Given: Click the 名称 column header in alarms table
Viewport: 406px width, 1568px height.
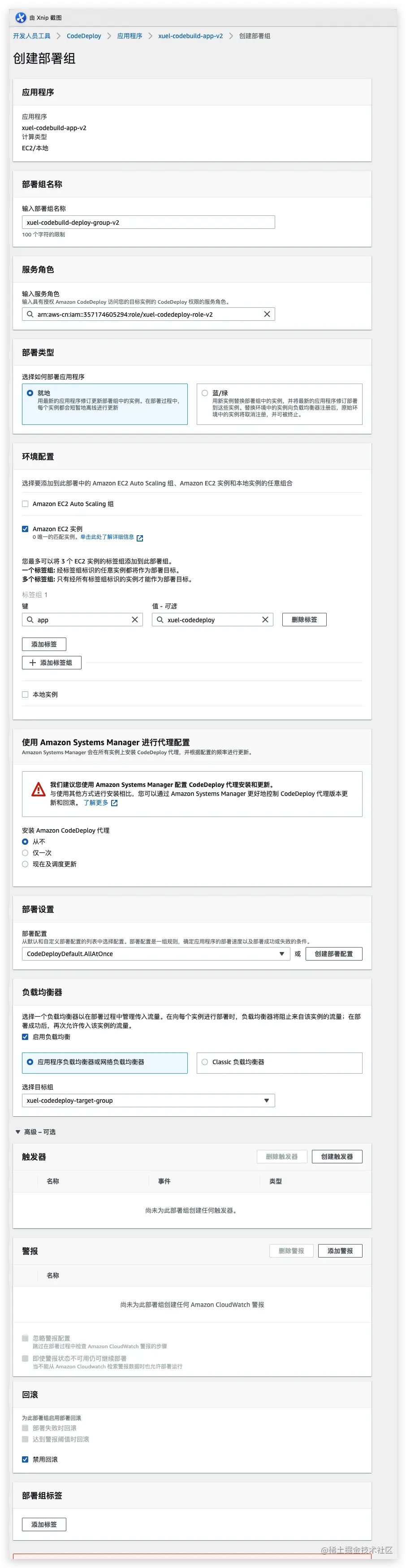Looking at the screenshot, I should pos(53,1275).
